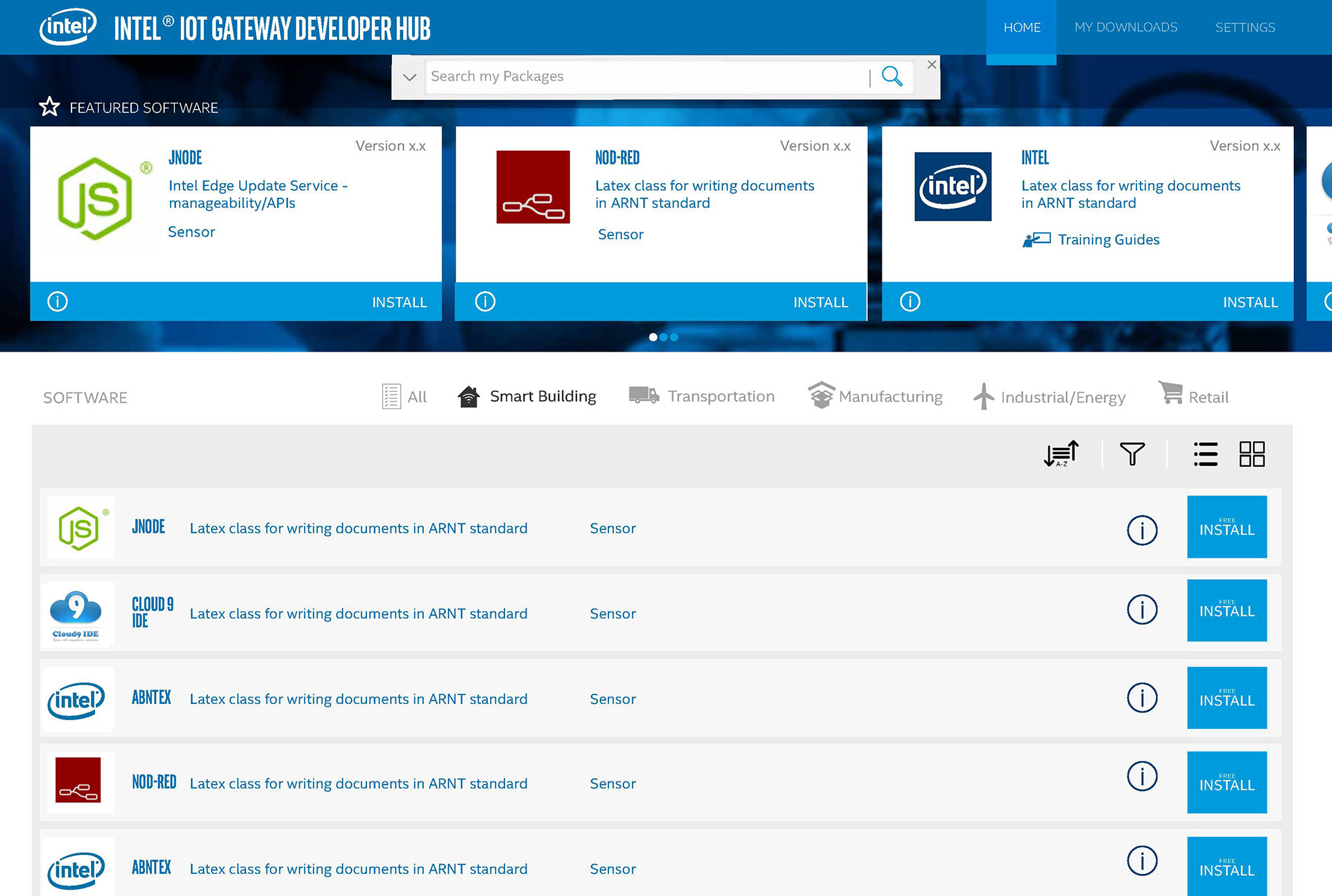Show info for Cloud9 IDE list row
Image resolution: width=1332 pixels, height=896 pixels.
1142,610
